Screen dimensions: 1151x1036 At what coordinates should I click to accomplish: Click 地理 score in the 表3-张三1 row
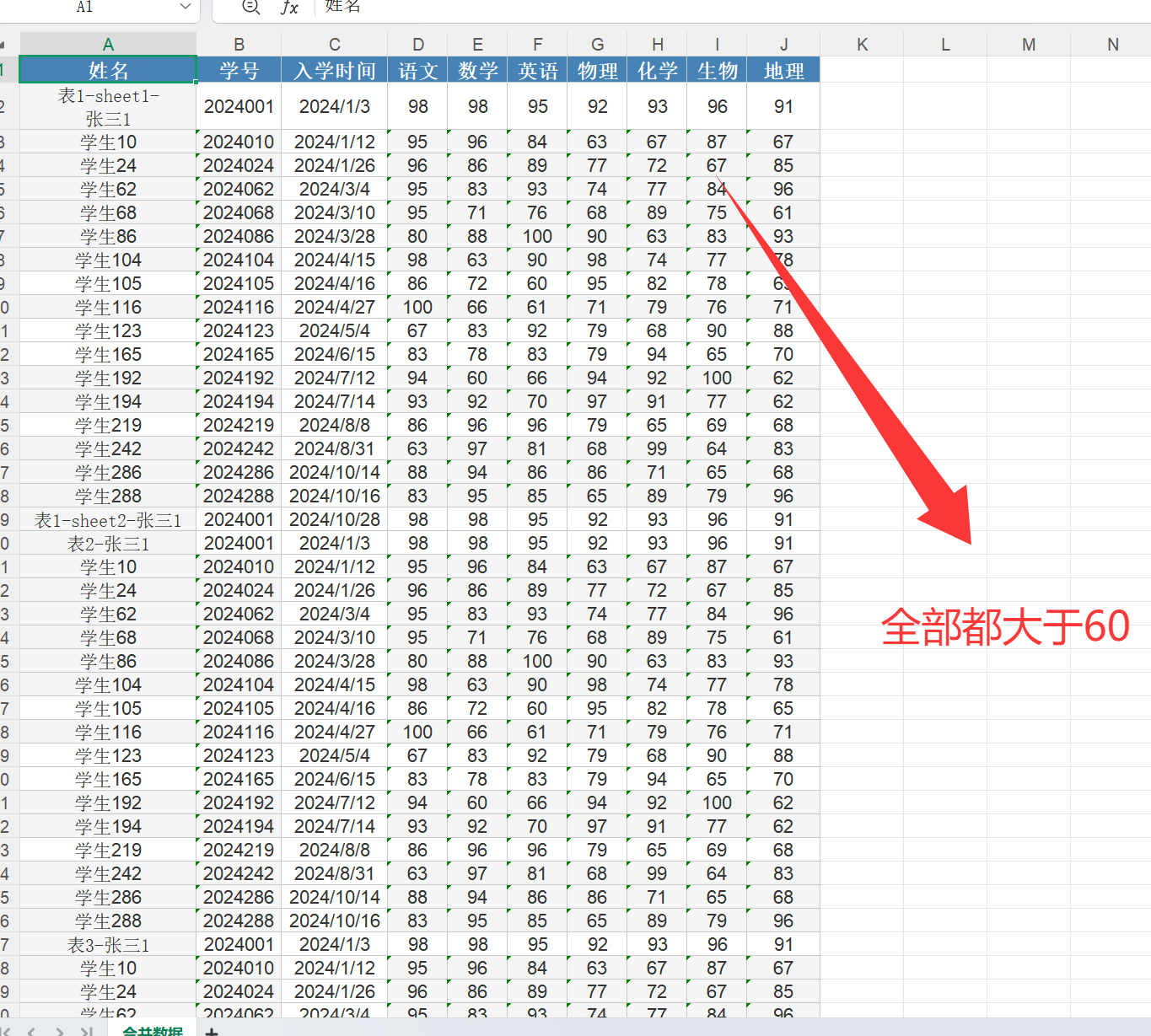(784, 945)
